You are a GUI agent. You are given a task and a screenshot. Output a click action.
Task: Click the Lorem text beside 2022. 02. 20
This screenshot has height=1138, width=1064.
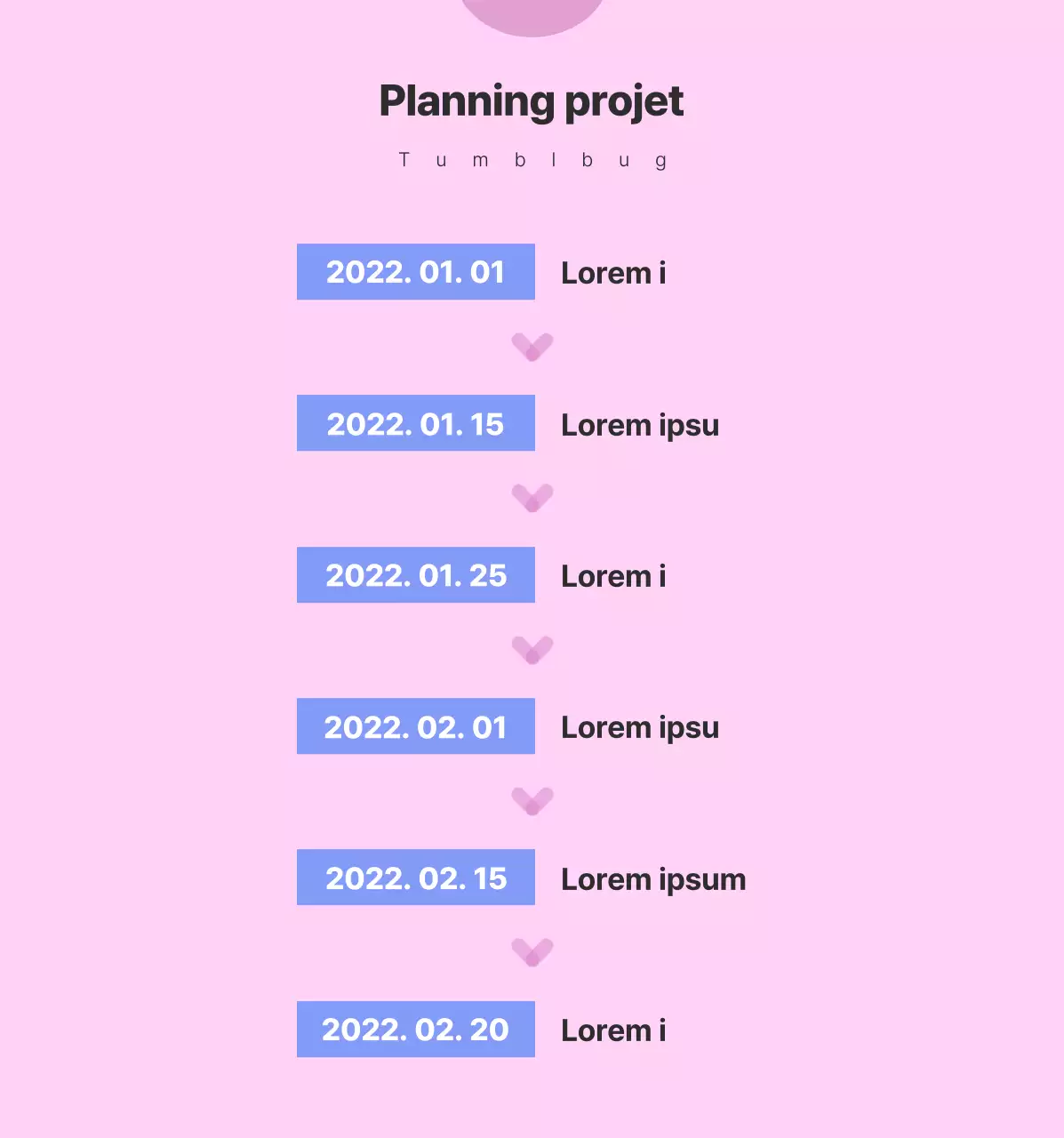613,1030
